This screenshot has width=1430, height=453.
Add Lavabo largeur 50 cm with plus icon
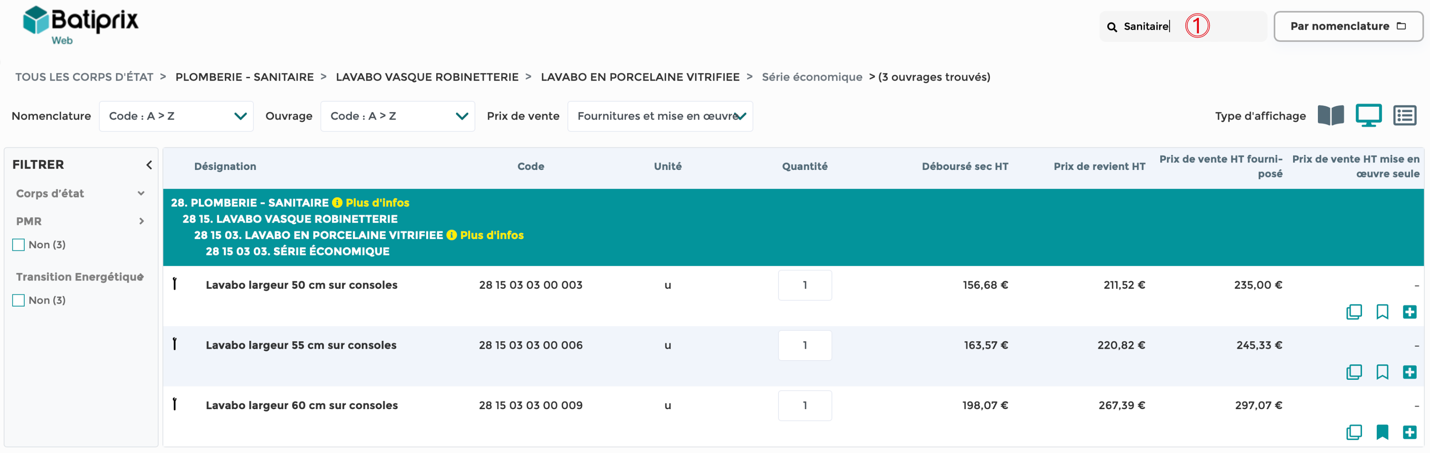click(1410, 312)
